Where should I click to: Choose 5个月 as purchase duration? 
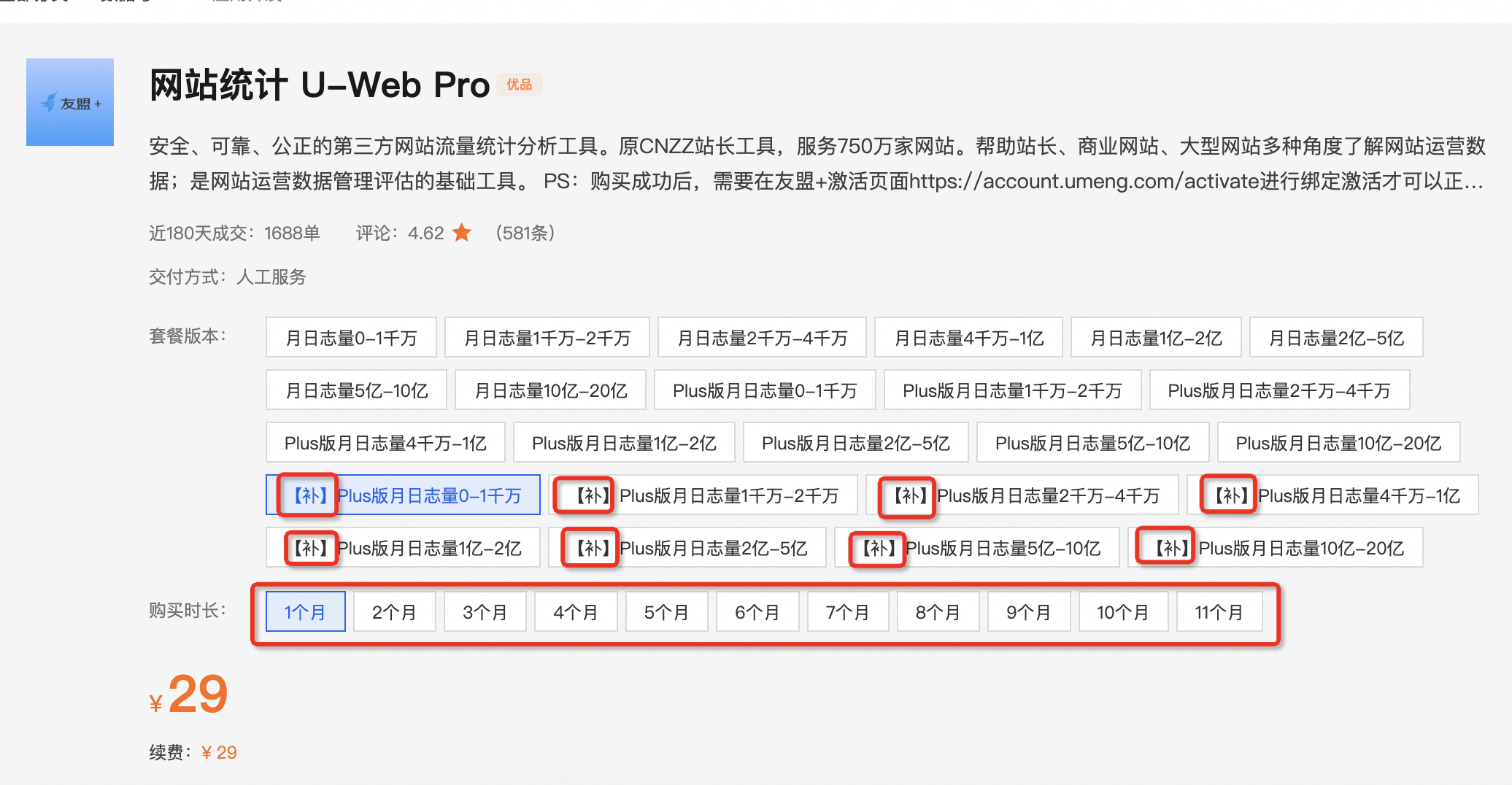[666, 611]
